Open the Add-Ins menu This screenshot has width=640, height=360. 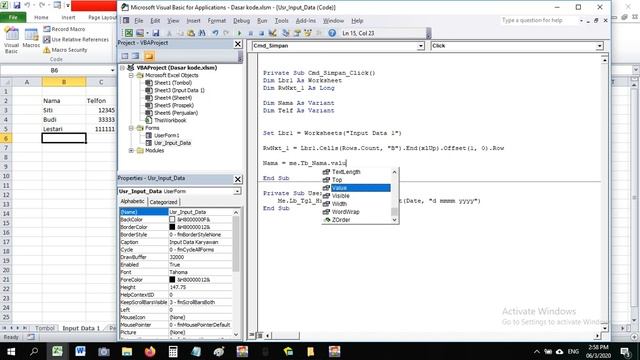click(305, 21)
